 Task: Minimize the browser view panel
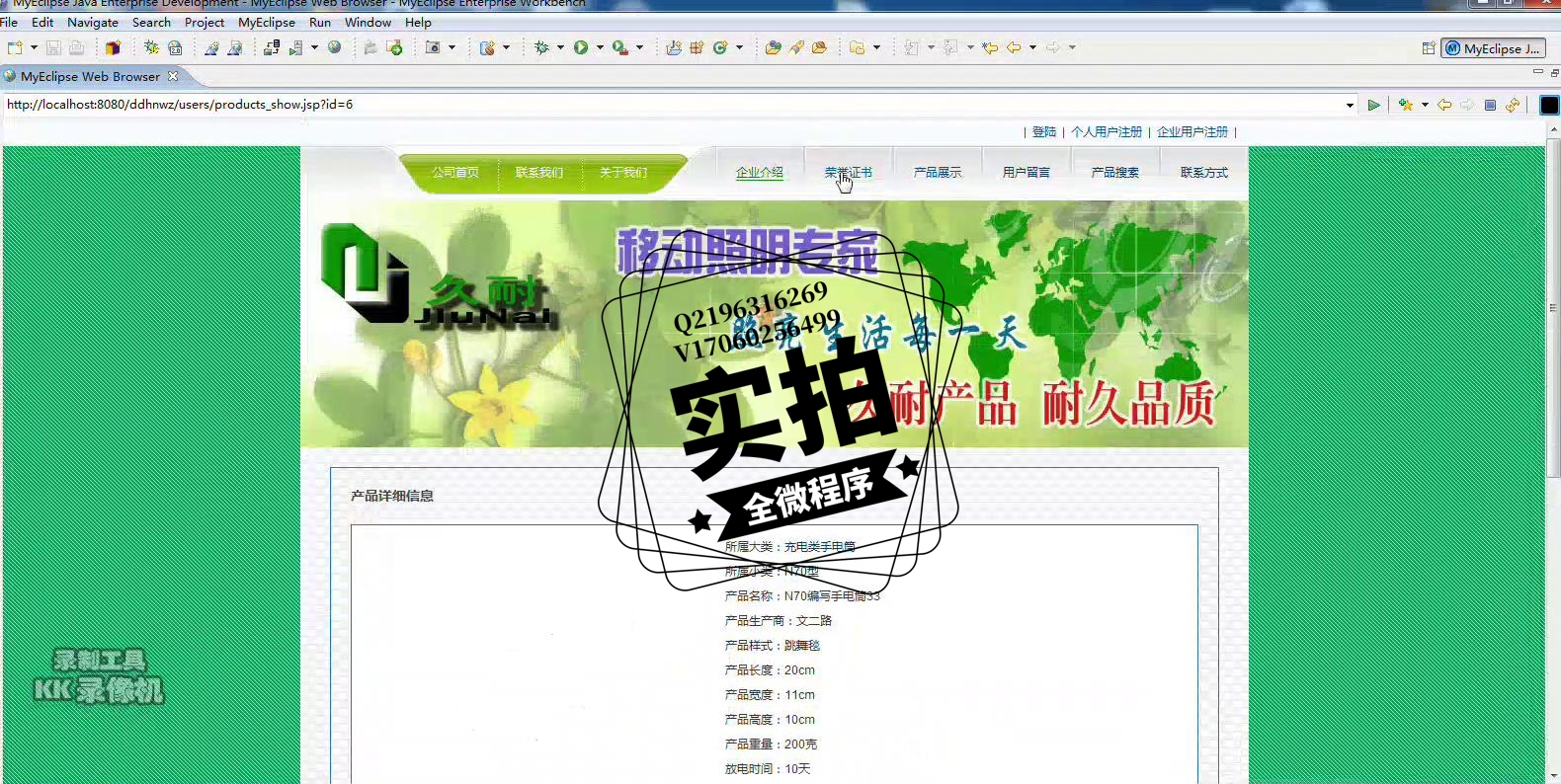tap(1537, 72)
